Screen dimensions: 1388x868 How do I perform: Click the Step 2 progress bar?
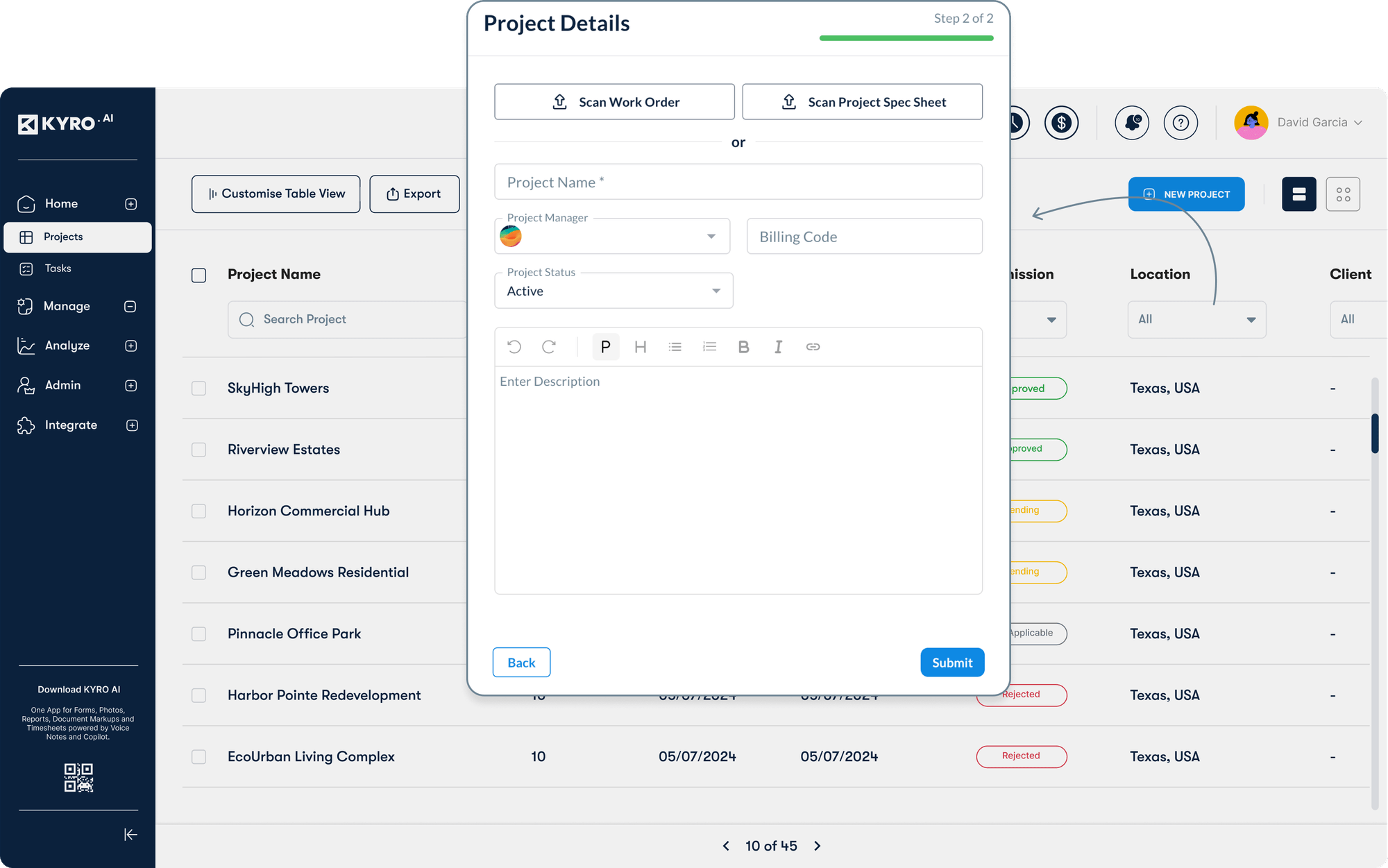906,37
